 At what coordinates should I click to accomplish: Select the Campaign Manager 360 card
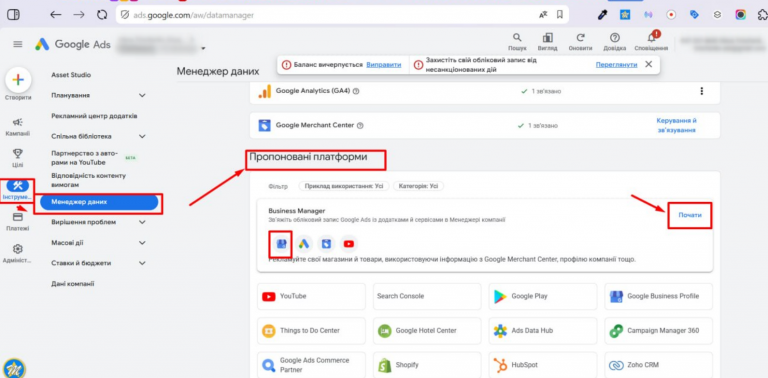[659, 331]
